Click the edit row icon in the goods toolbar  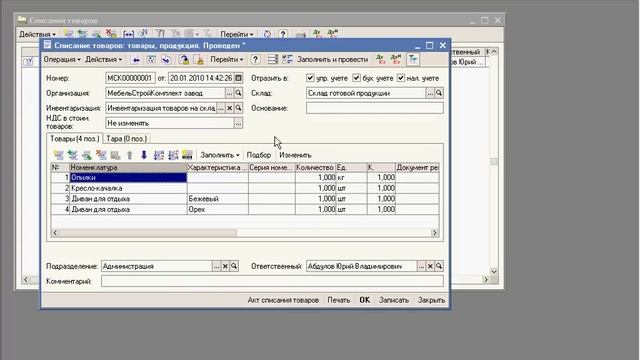click(87, 155)
